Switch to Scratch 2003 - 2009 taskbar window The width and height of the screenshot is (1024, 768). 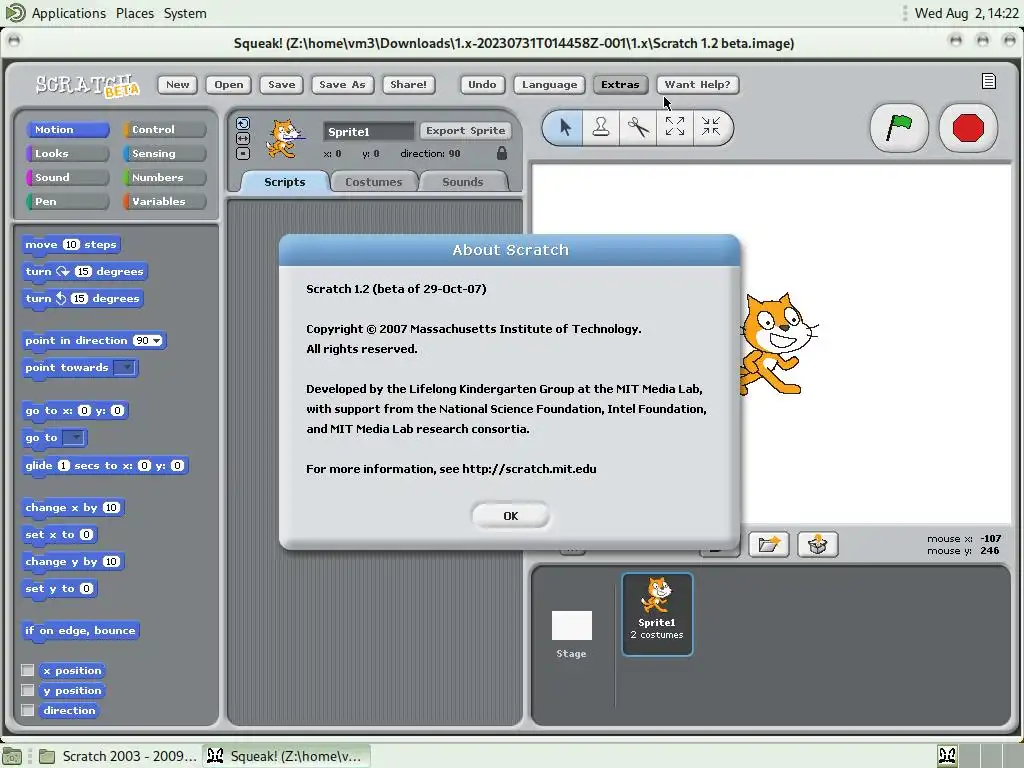(118, 756)
